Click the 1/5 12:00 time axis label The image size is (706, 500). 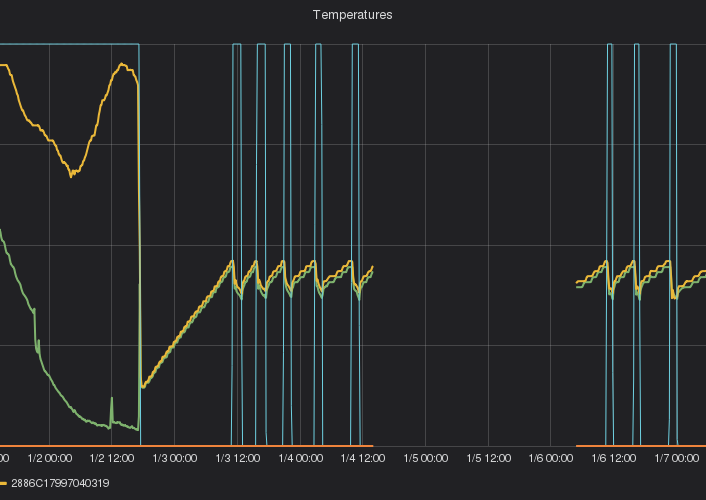[489, 458]
